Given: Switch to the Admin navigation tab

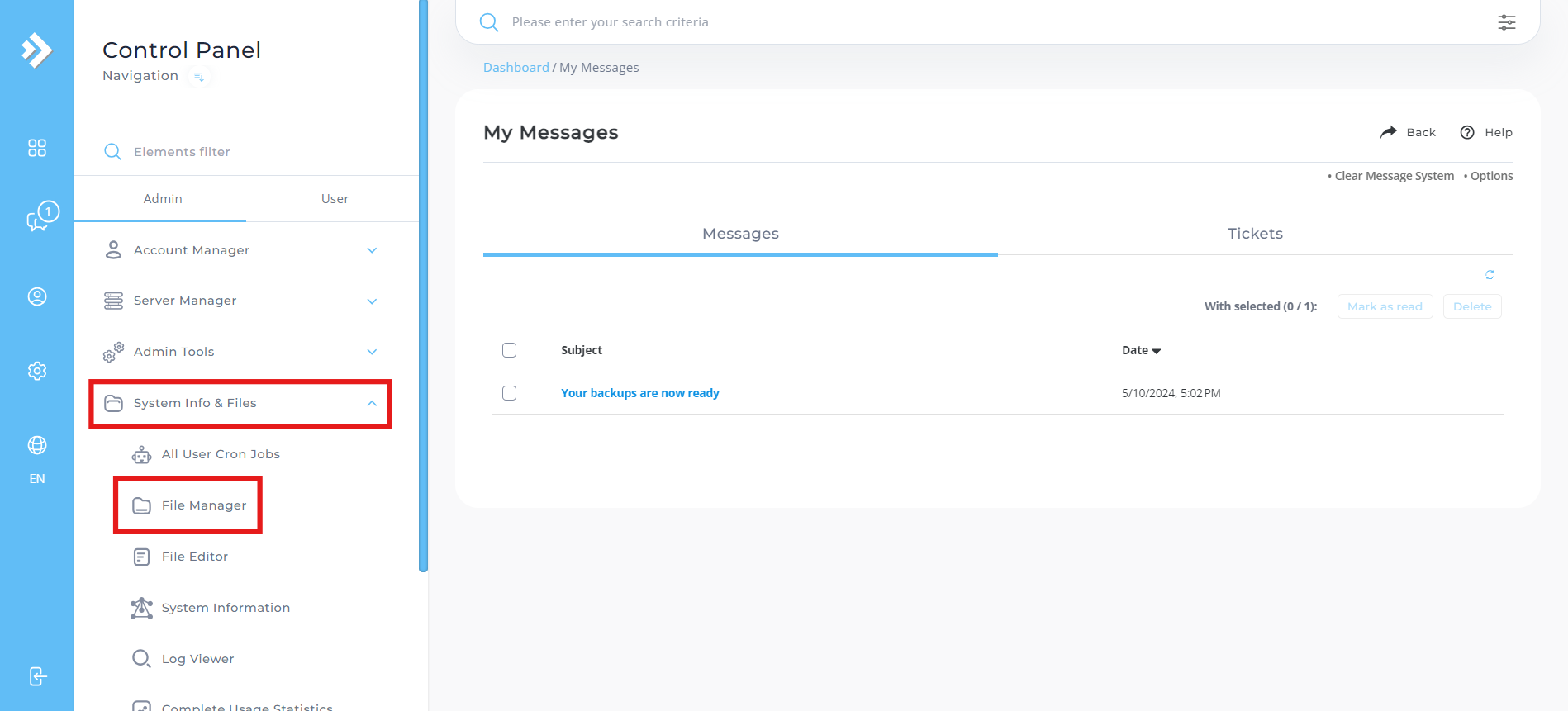Looking at the screenshot, I should [163, 199].
